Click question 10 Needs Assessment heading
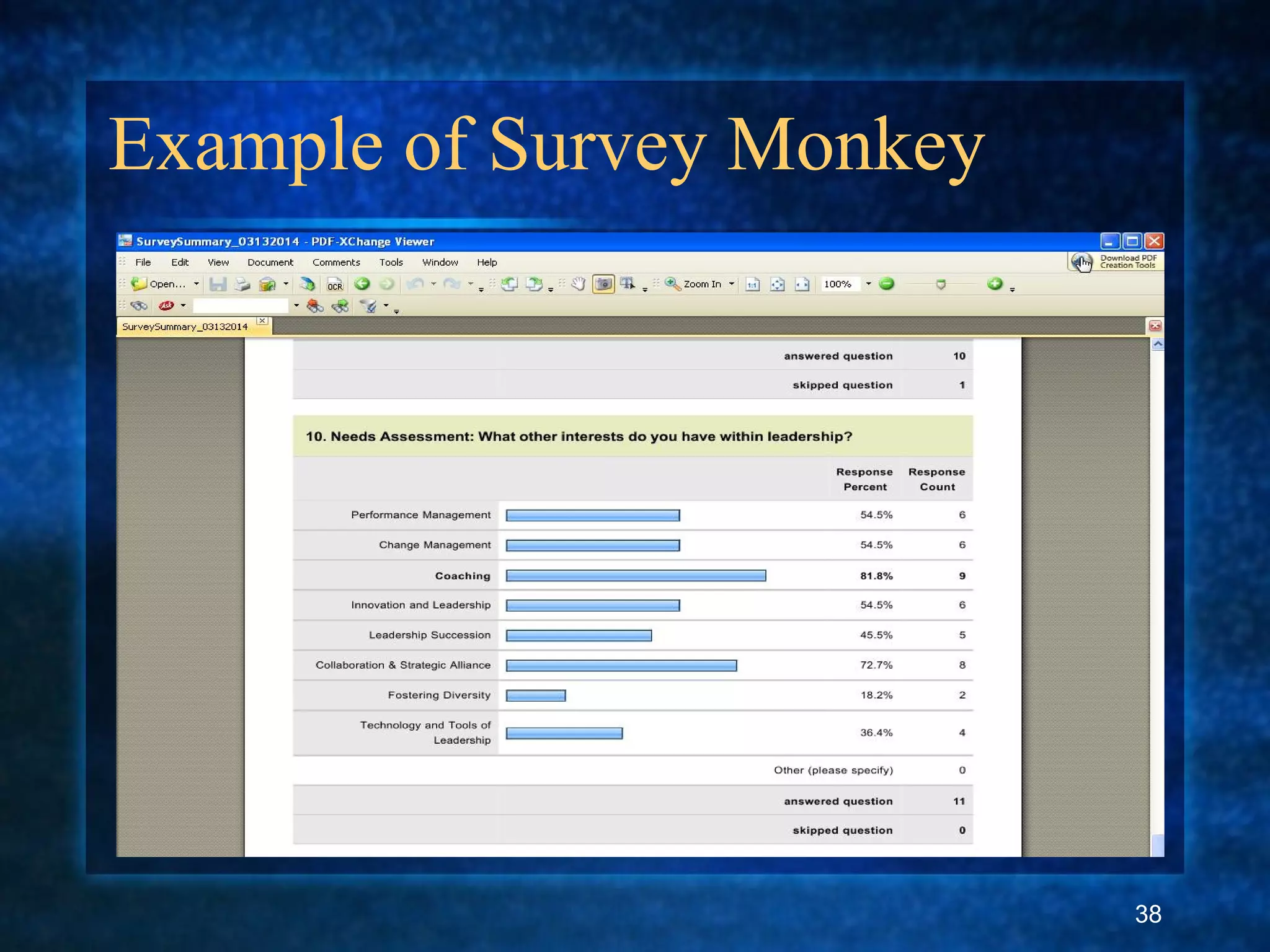Screen dimensions: 1270x952 (x=579, y=436)
